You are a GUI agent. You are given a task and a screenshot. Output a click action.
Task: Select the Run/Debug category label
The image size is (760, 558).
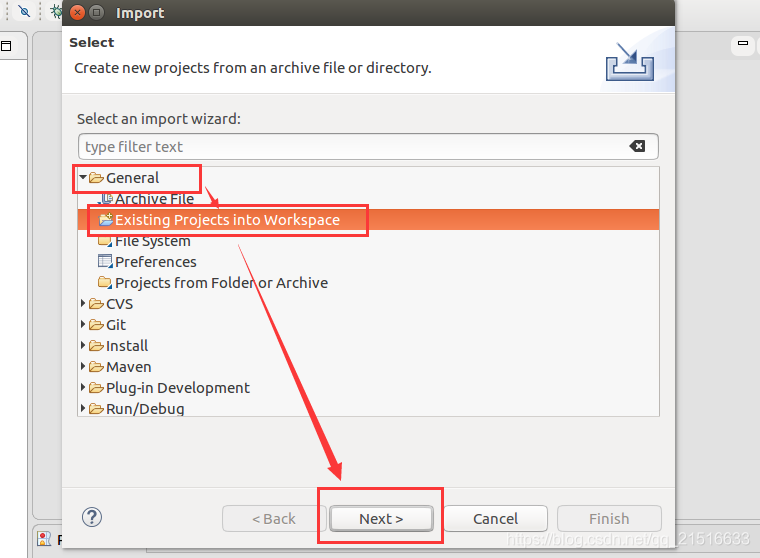click(x=145, y=409)
